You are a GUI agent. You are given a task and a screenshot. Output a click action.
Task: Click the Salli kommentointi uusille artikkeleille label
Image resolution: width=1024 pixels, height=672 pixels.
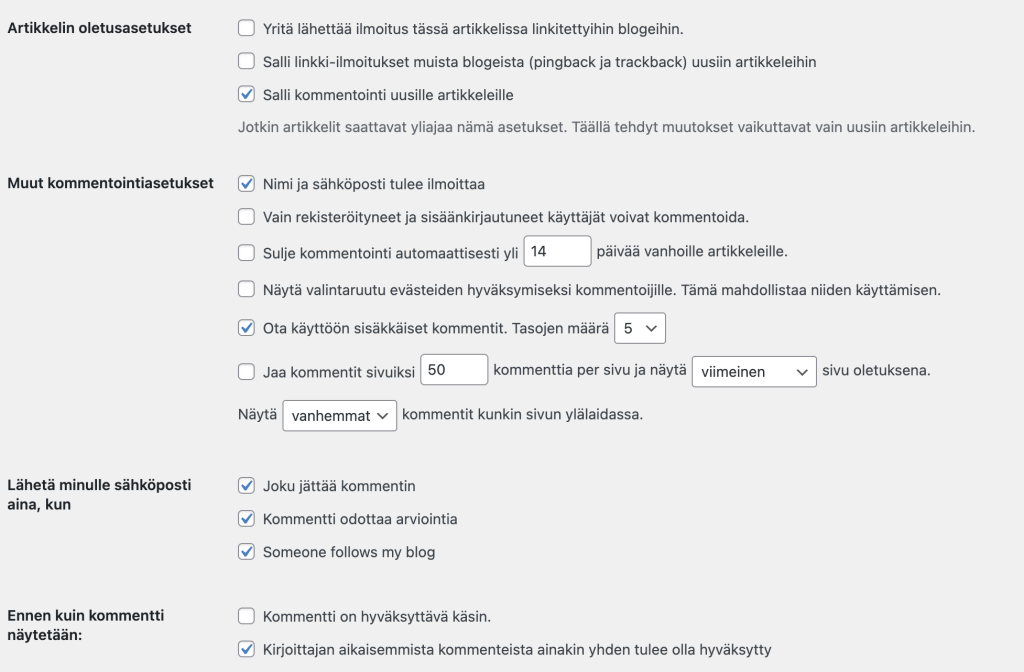click(387, 95)
